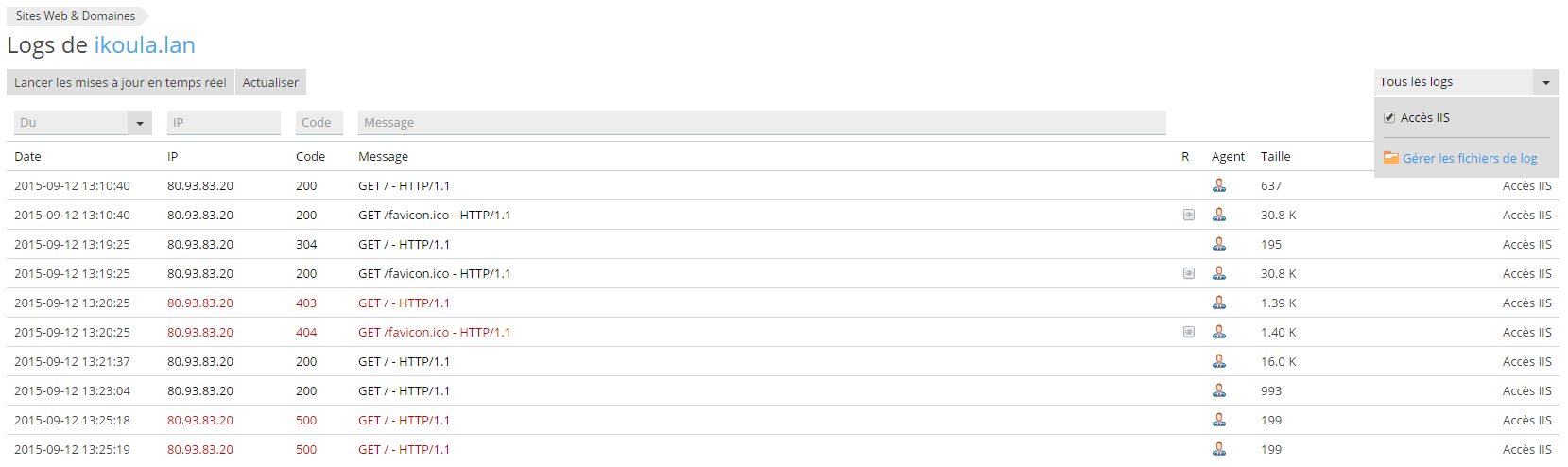
Task: Start real-time updates with Lancer button
Action: 120,83
